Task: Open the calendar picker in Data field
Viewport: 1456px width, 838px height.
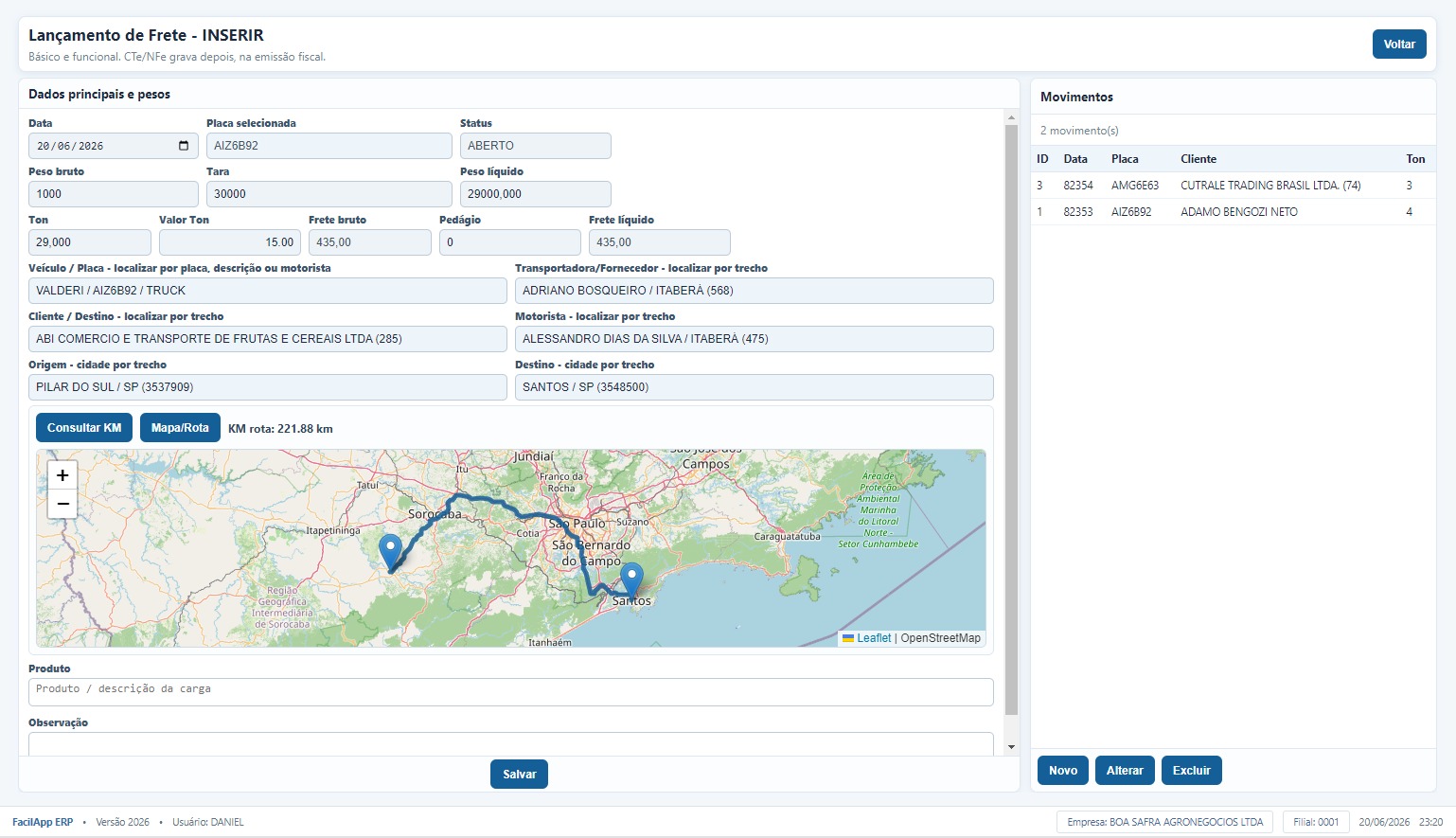Action: tap(184, 146)
